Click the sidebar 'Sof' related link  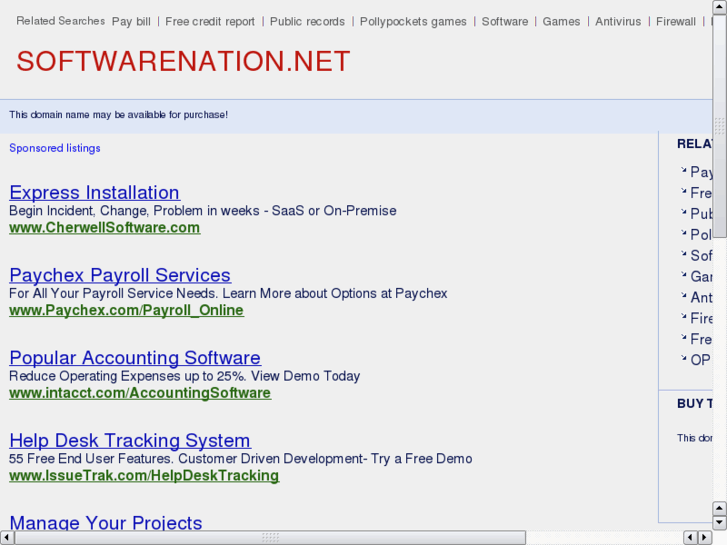(x=701, y=256)
